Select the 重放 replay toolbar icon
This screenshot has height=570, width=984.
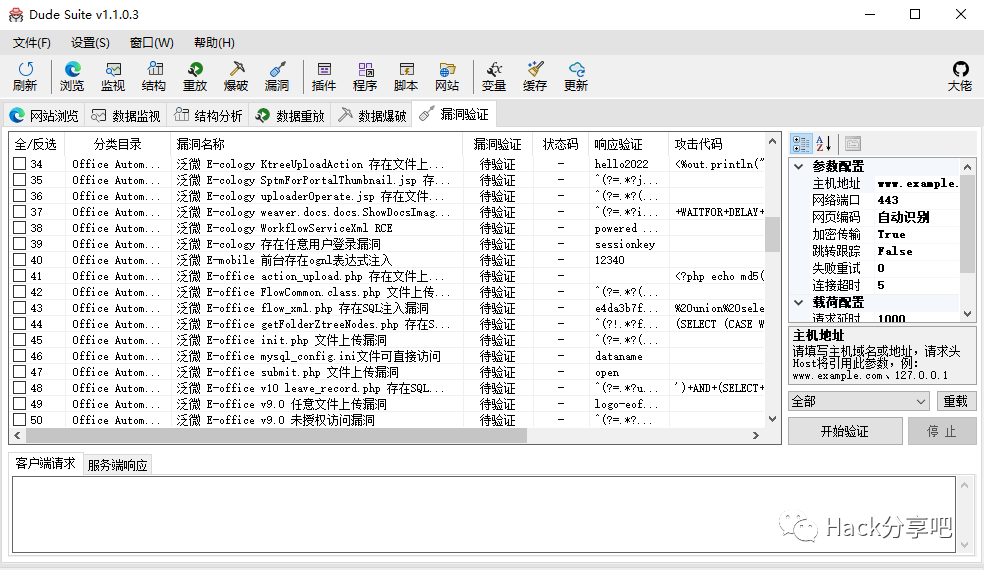coord(195,77)
